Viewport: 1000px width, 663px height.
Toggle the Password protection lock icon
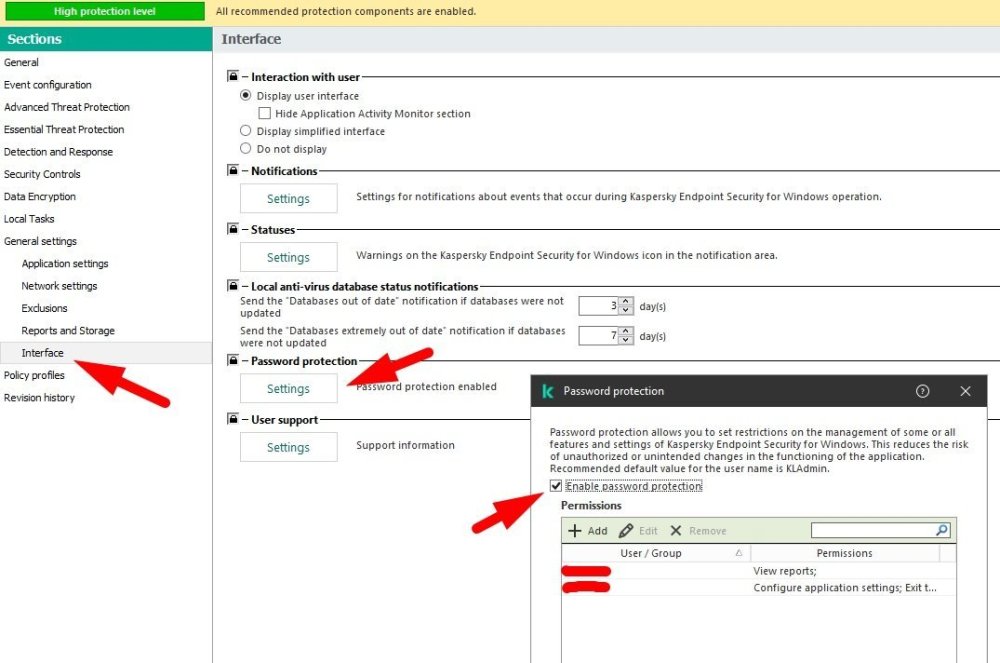(233, 360)
